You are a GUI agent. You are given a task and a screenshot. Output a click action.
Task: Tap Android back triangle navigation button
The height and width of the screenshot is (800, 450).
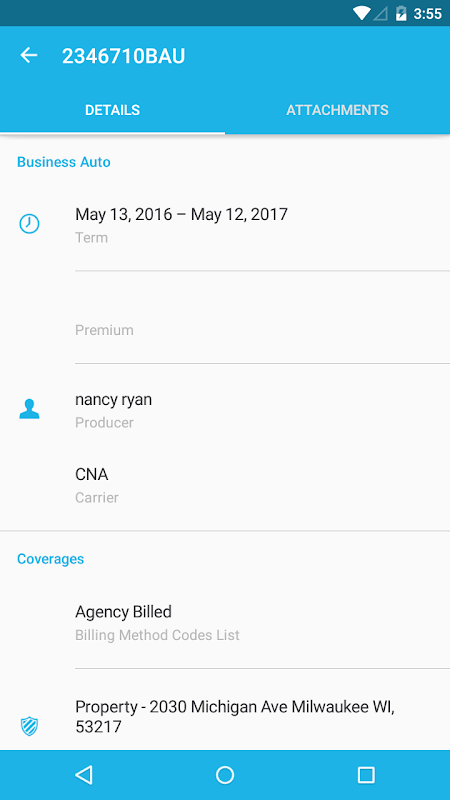tap(84, 774)
